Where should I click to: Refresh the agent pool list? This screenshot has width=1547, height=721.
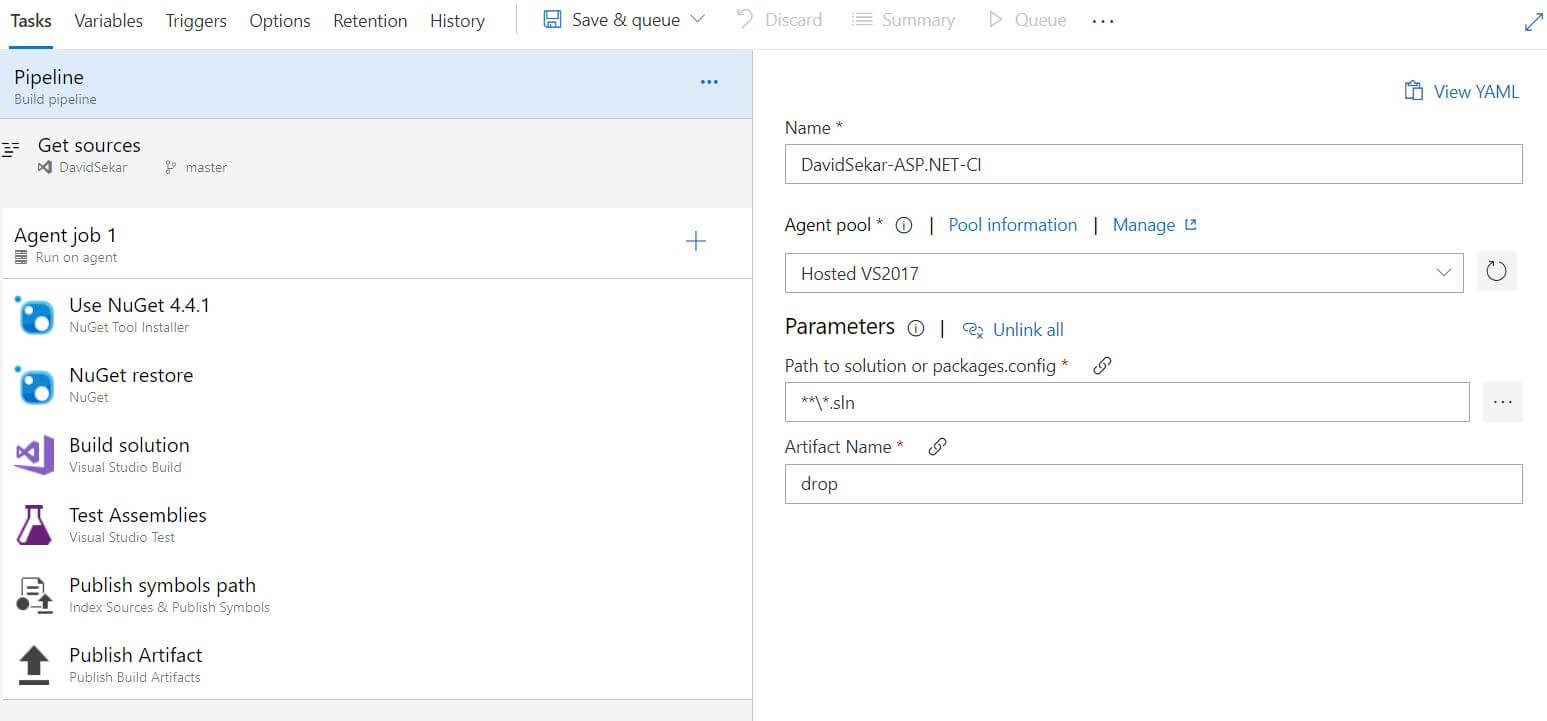(x=1496, y=272)
